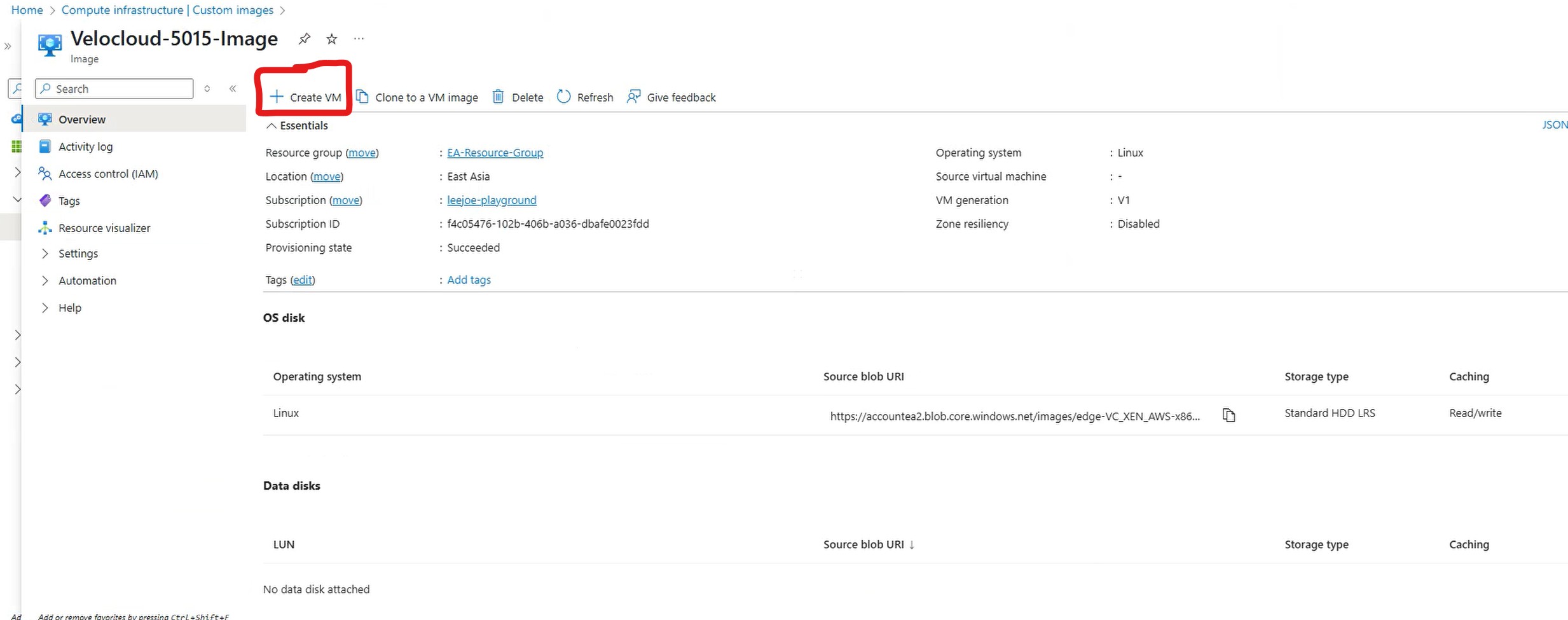Screen dimensions: 1568x620
Task: Click the Delete trash icon
Action: click(499, 97)
